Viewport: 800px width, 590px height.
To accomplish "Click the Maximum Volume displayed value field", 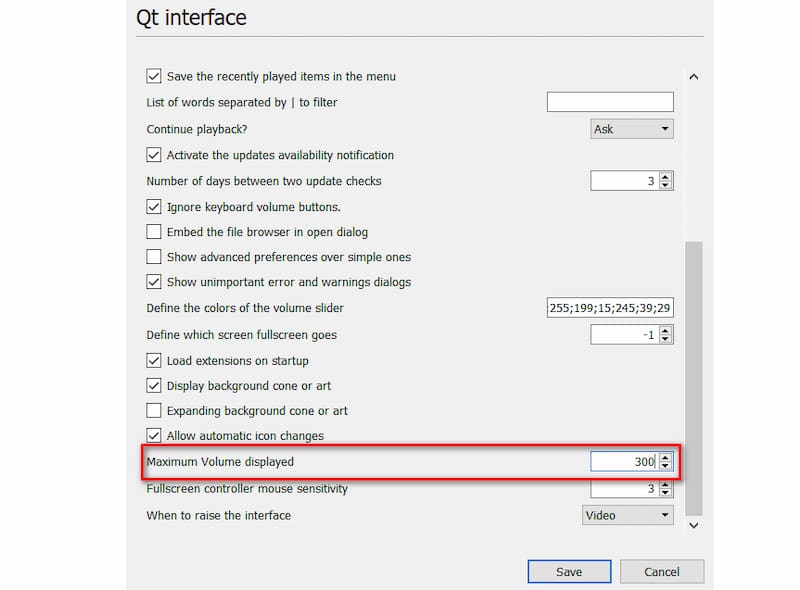I will (623, 462).
